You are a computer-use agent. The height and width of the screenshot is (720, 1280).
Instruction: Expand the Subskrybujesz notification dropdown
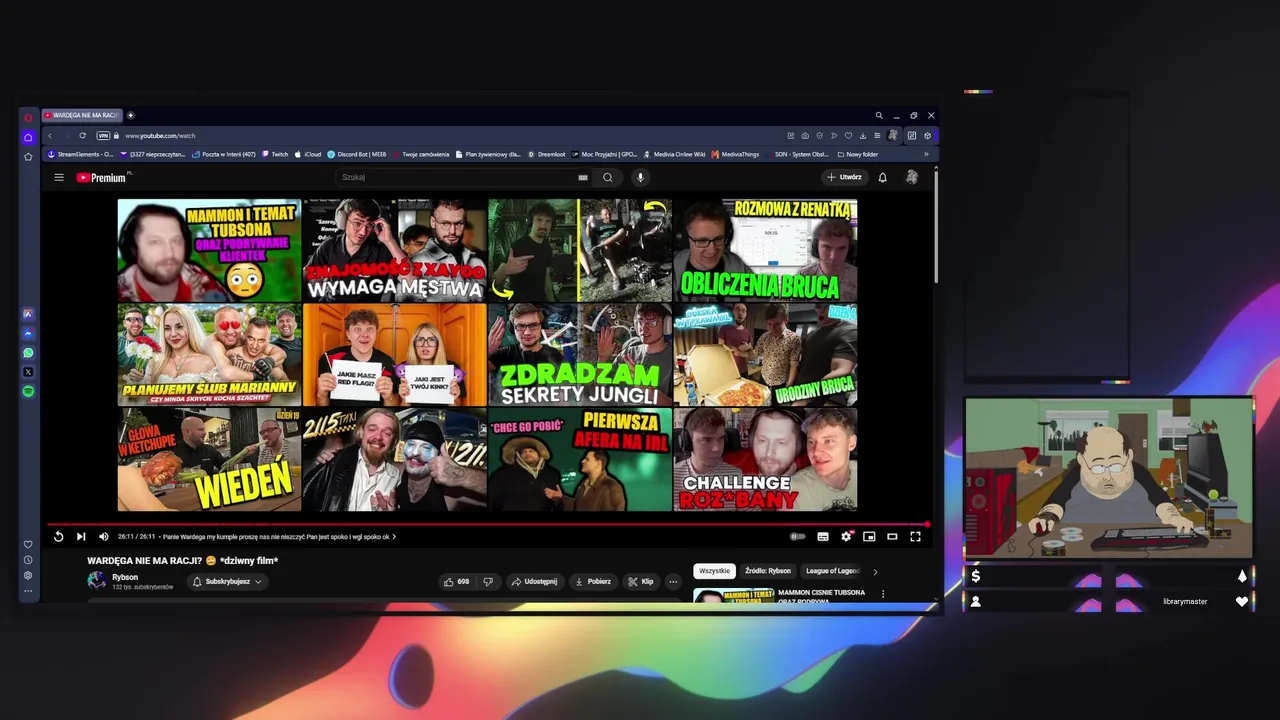pos(227,581)
